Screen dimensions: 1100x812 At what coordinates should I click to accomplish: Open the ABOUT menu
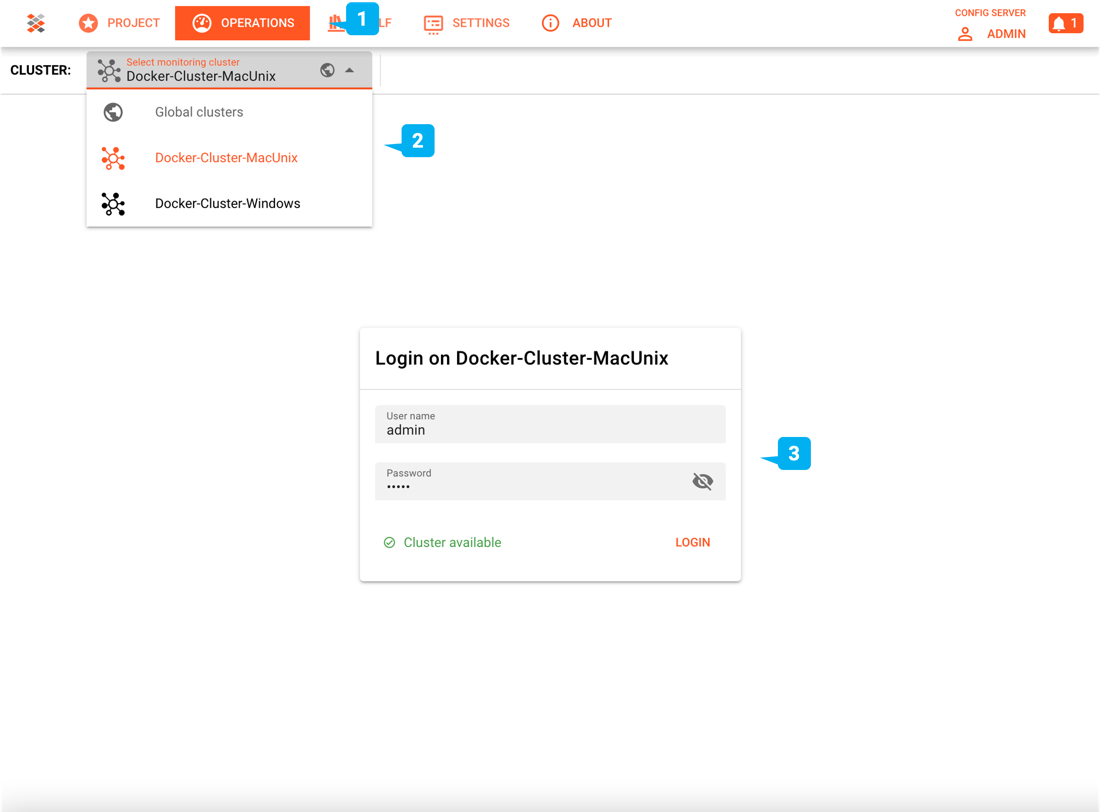tap(591, 23)
